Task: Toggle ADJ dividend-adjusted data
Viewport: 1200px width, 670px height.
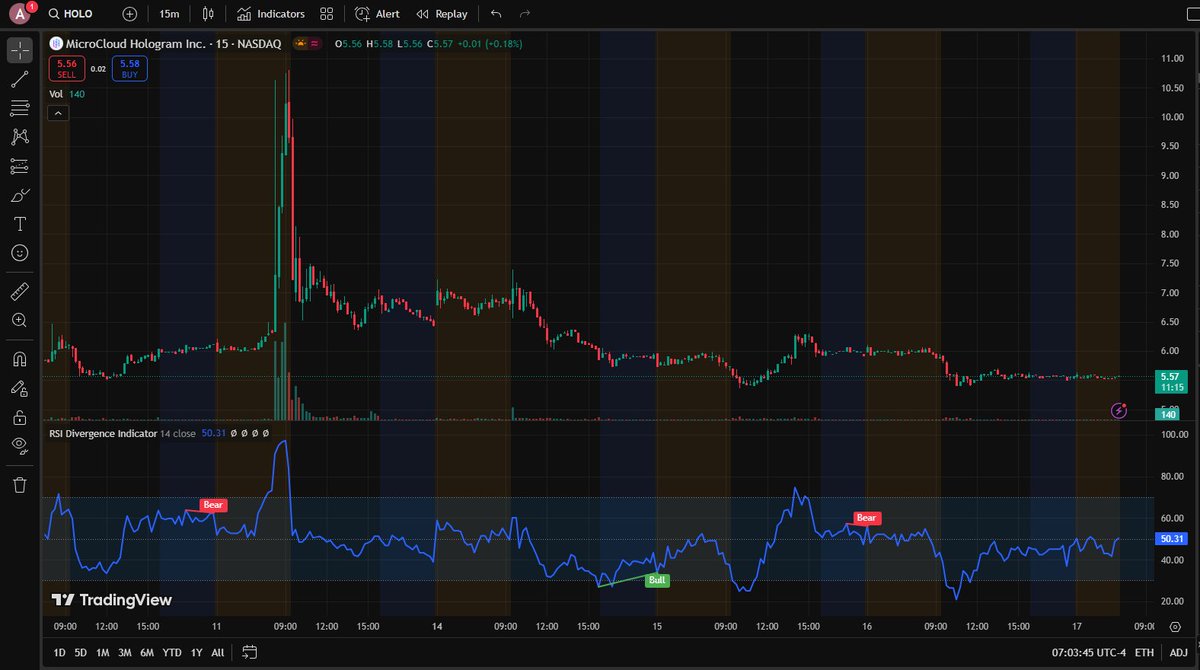Action: [x=1178, y=652]
